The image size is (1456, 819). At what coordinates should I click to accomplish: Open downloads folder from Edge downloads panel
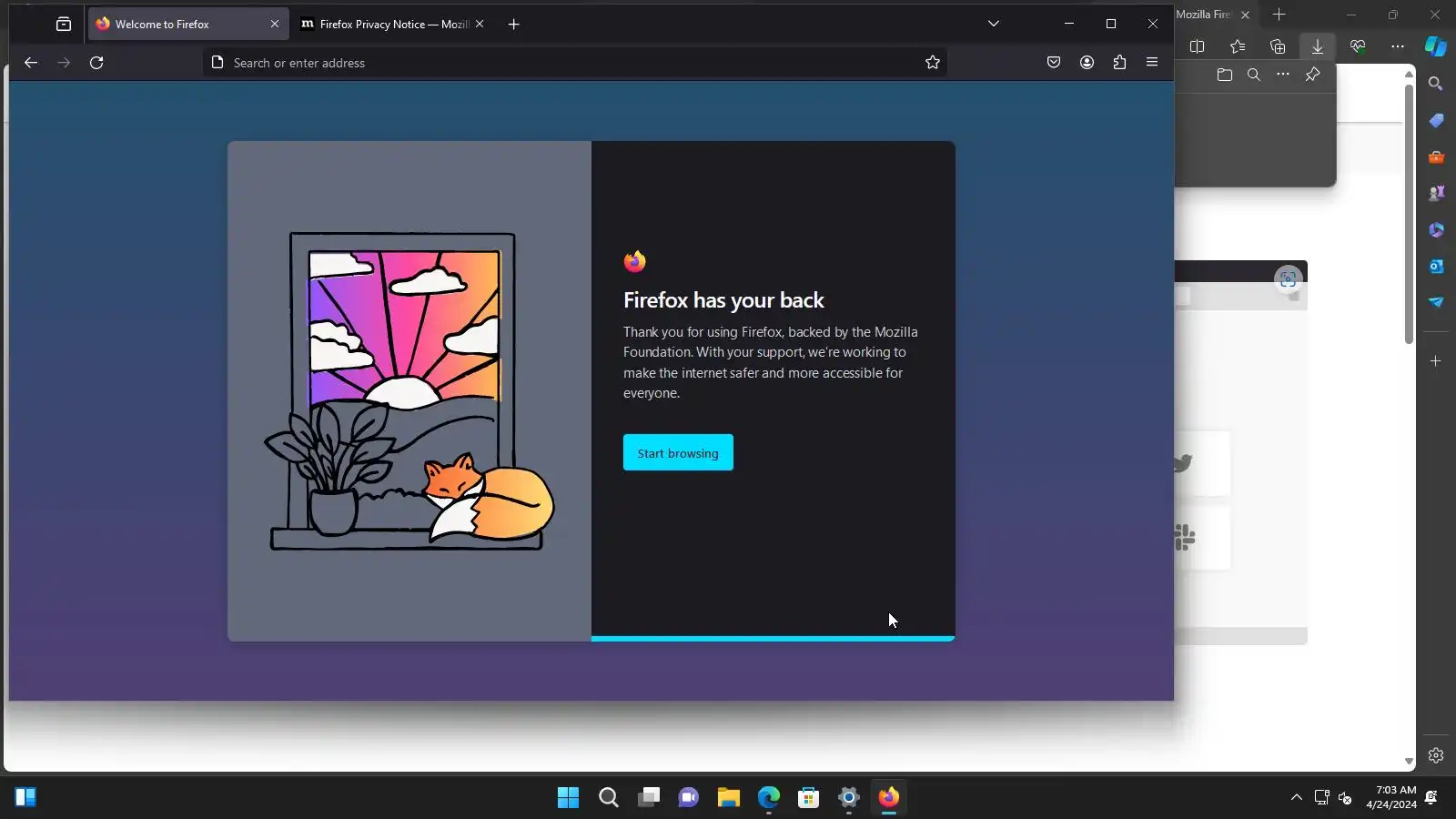pyautogui.click(x=1225, y=75)
